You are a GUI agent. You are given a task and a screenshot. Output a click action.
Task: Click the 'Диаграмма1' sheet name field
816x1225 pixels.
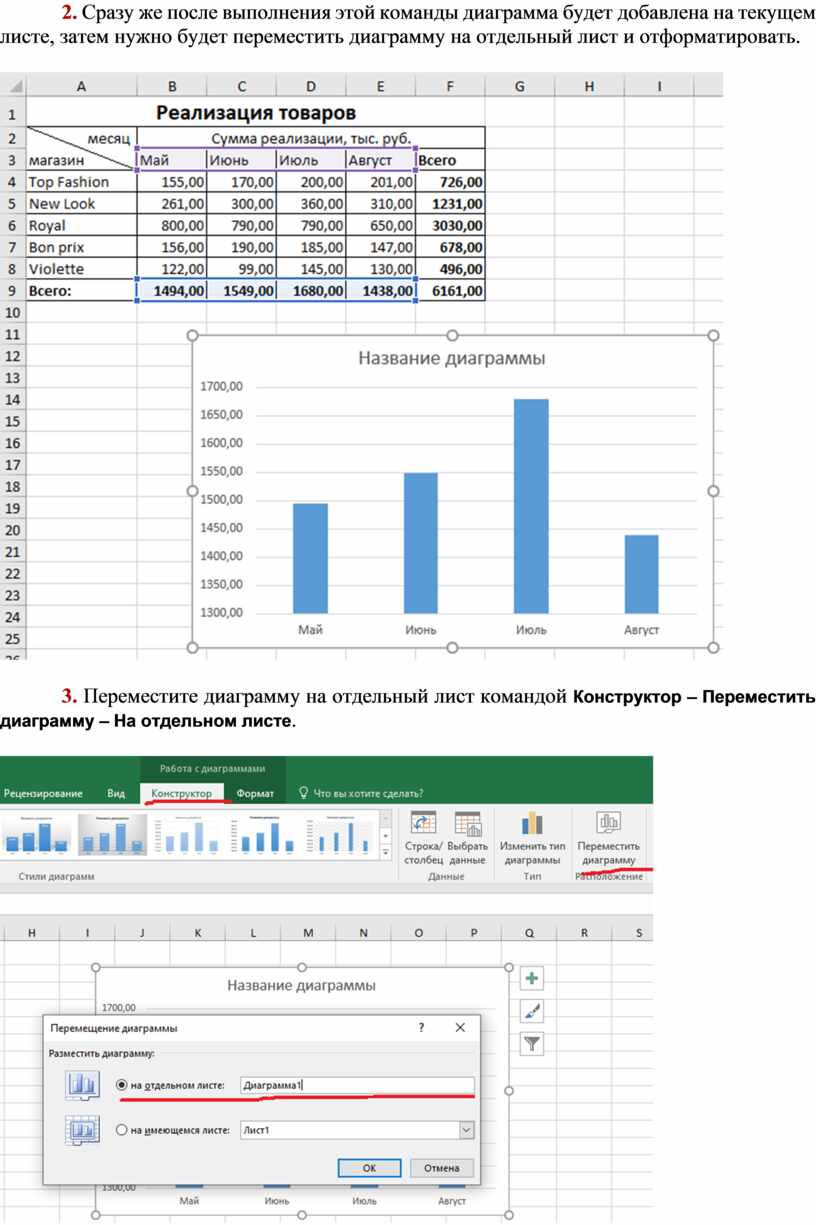(x=356, y=1085)
